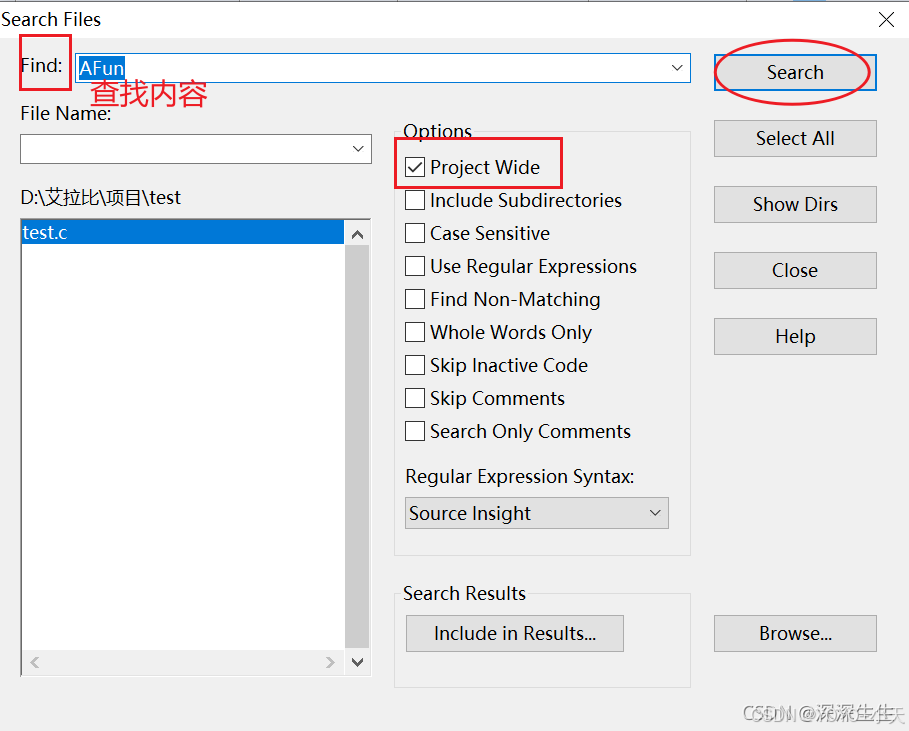Open Regular Expression Syntax combo box

point(536,513)
